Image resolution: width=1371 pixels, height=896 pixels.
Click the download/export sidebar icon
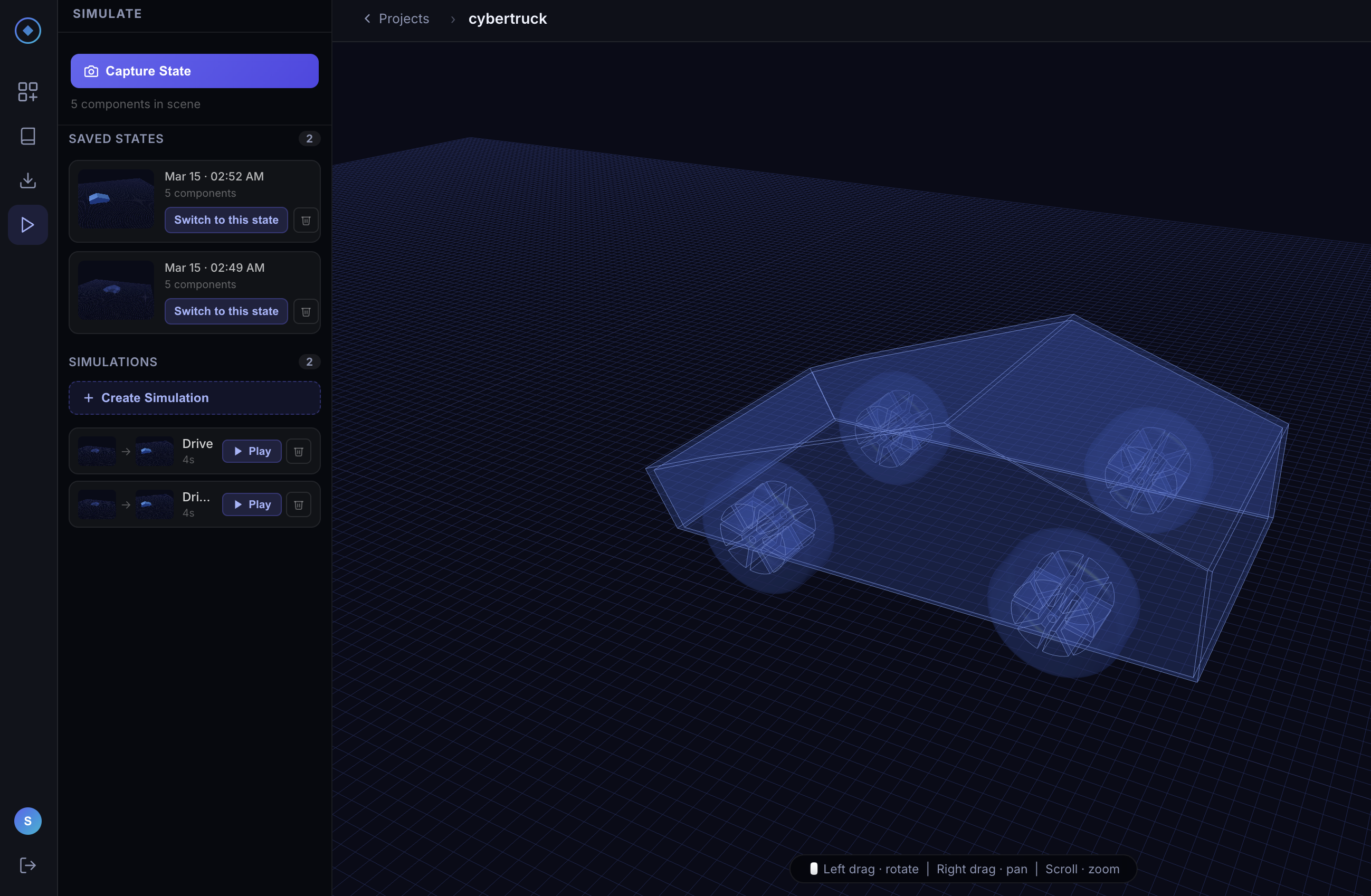point(27,180)
